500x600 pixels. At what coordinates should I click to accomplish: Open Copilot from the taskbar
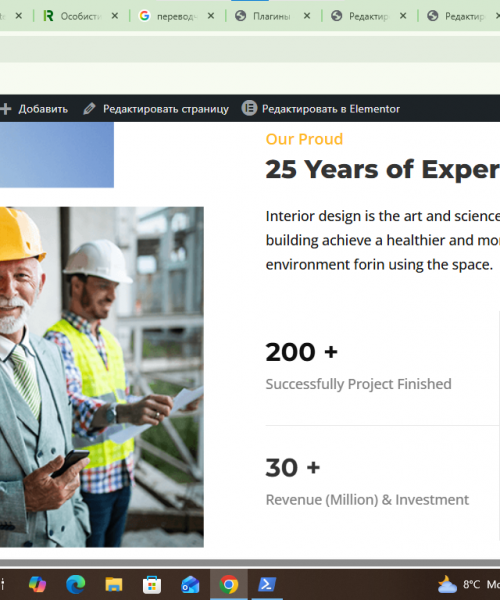tap(37, 584)
